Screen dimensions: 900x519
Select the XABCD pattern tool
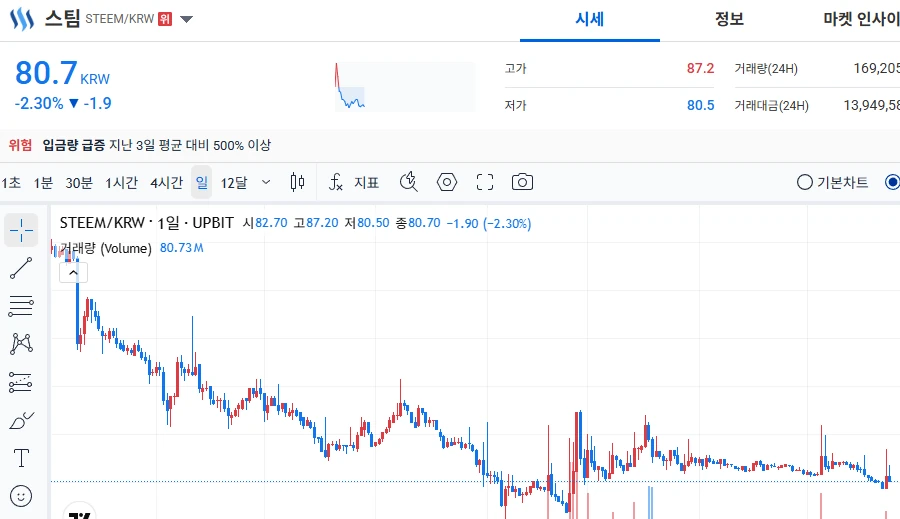[21, 344]
